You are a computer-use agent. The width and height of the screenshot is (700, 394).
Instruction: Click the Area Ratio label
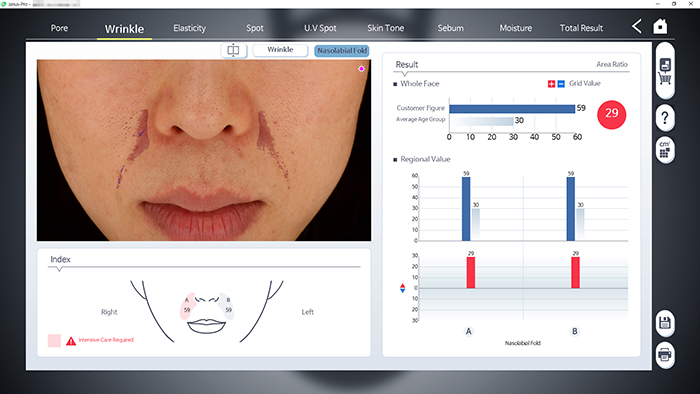pyautogui.click(x=612, y=64)
